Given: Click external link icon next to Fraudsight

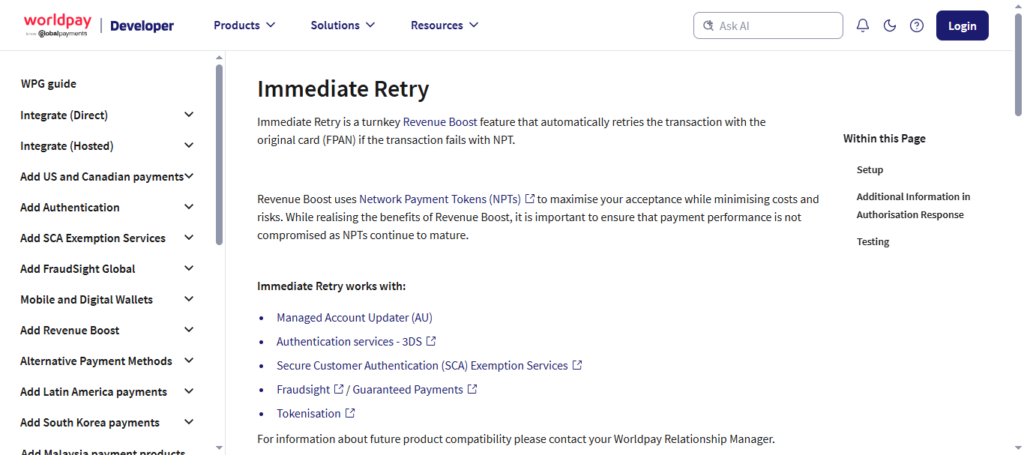Looking at the screenshot, I should [x=338, y=389].
